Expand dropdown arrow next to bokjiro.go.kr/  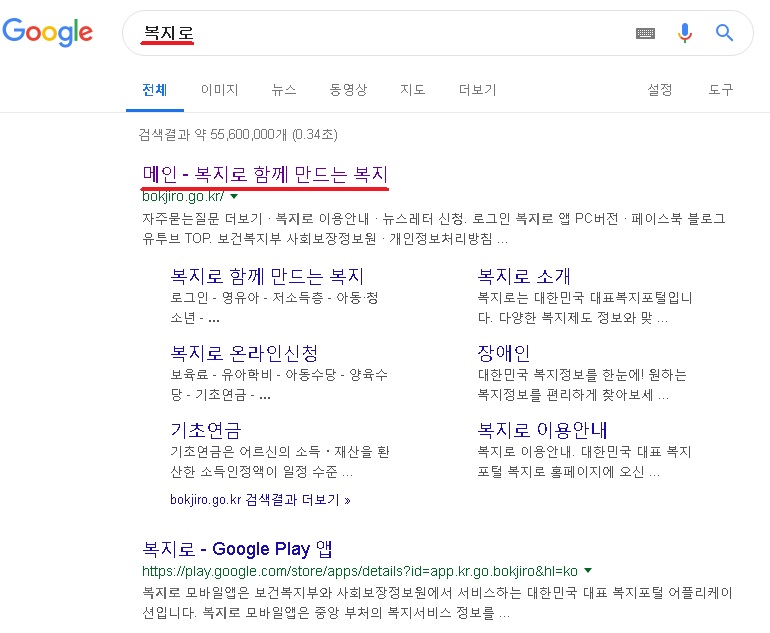(x=234, y=196)
